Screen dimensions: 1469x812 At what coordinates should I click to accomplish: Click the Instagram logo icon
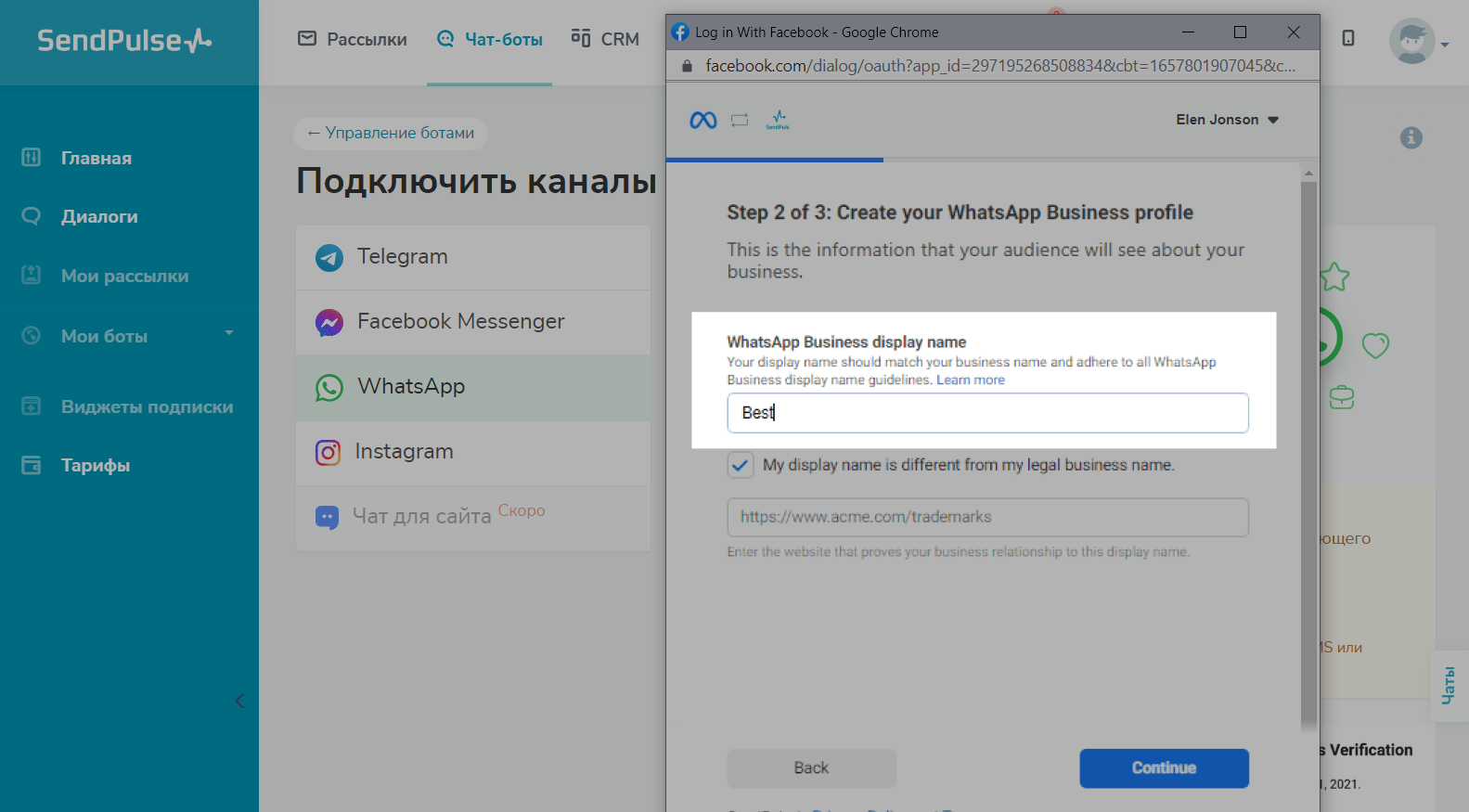click(x=329, y=452)
